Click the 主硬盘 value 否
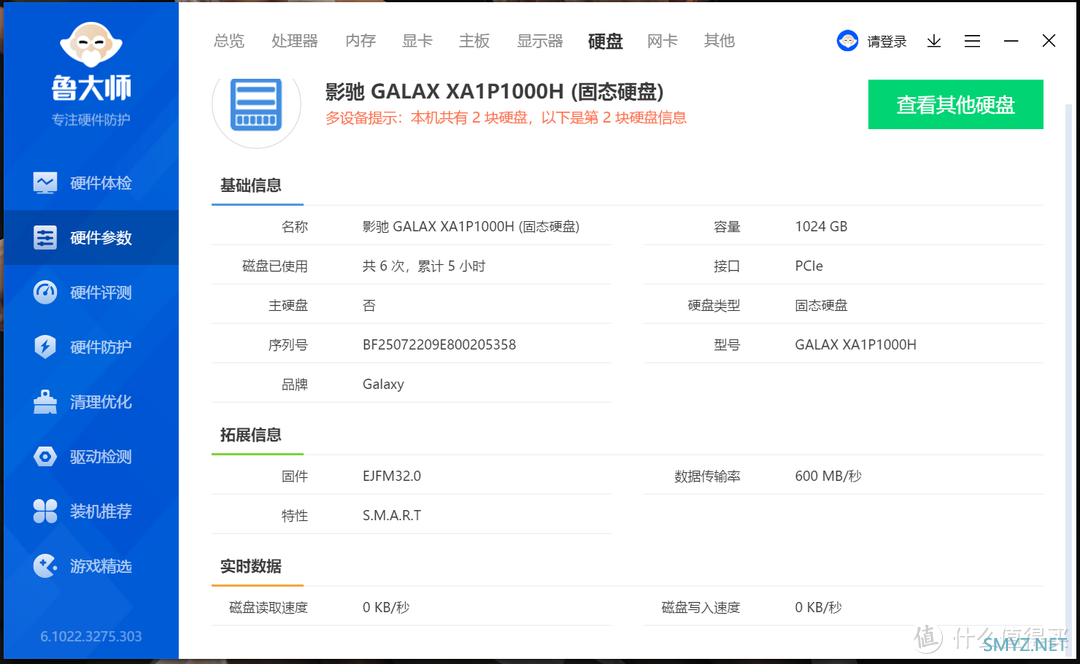 point(369,305)
